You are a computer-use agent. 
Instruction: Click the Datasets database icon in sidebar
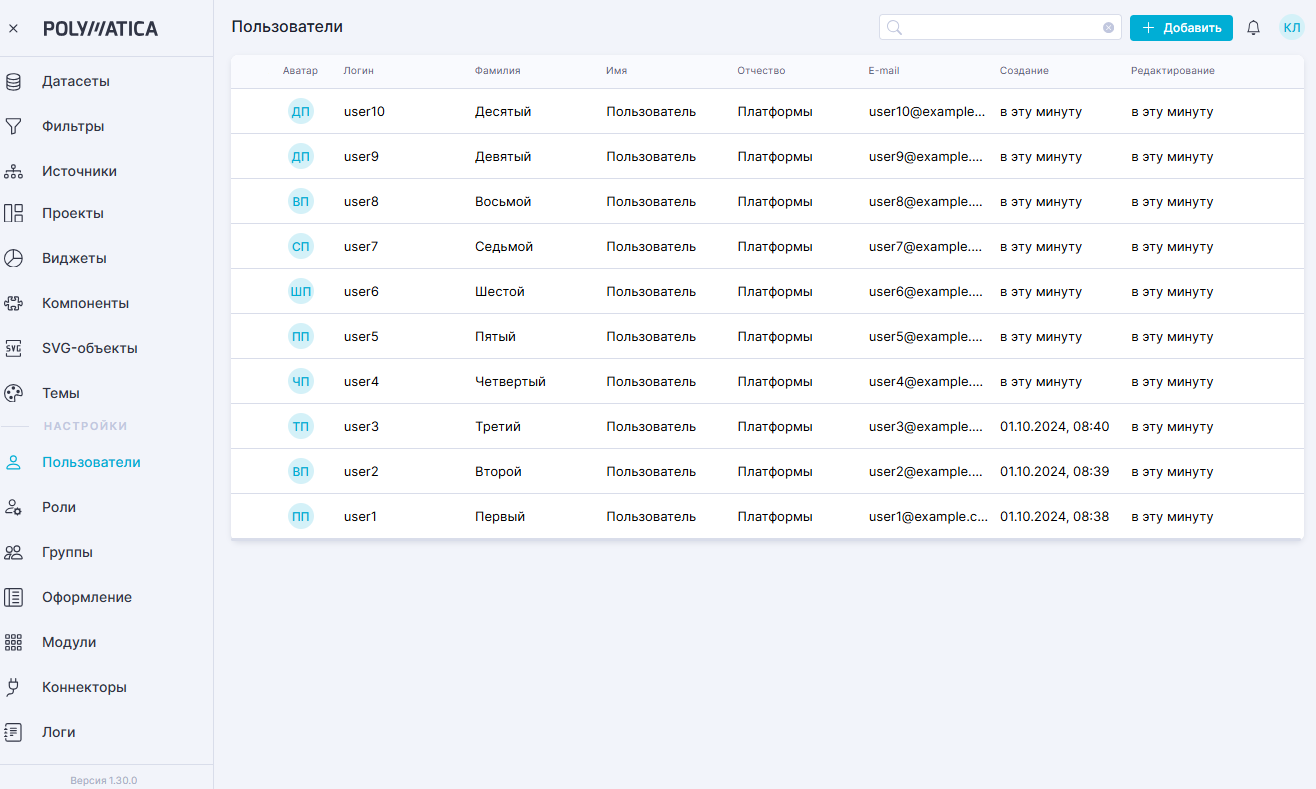(14, 82)
